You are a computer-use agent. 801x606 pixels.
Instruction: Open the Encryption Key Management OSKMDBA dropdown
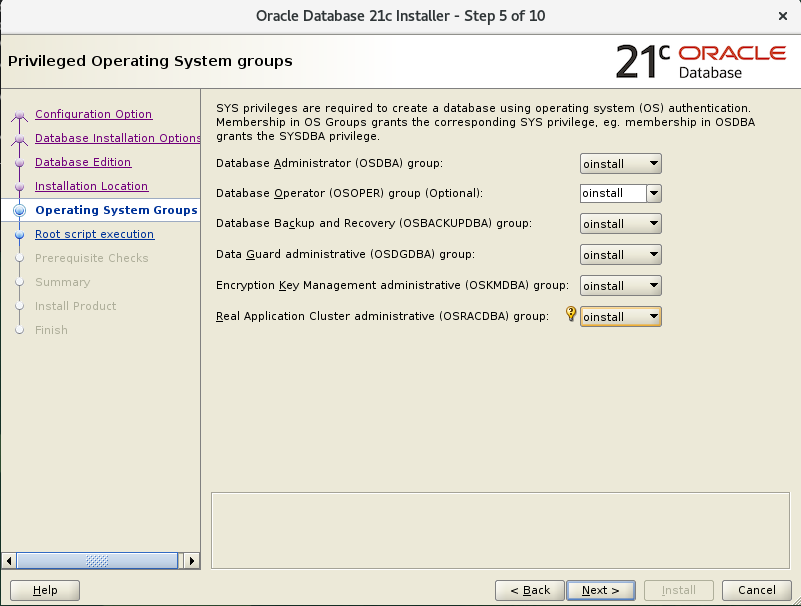[x=621, y=286]
